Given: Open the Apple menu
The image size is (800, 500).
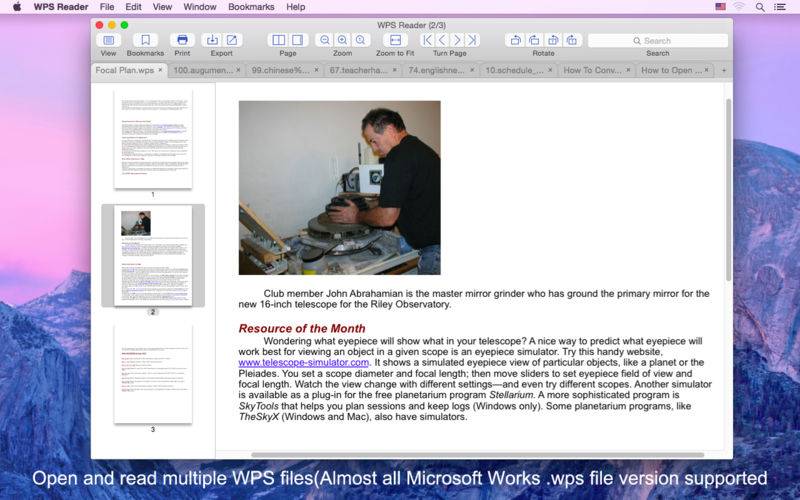Looking at the screenshot, I should [17, 7].
